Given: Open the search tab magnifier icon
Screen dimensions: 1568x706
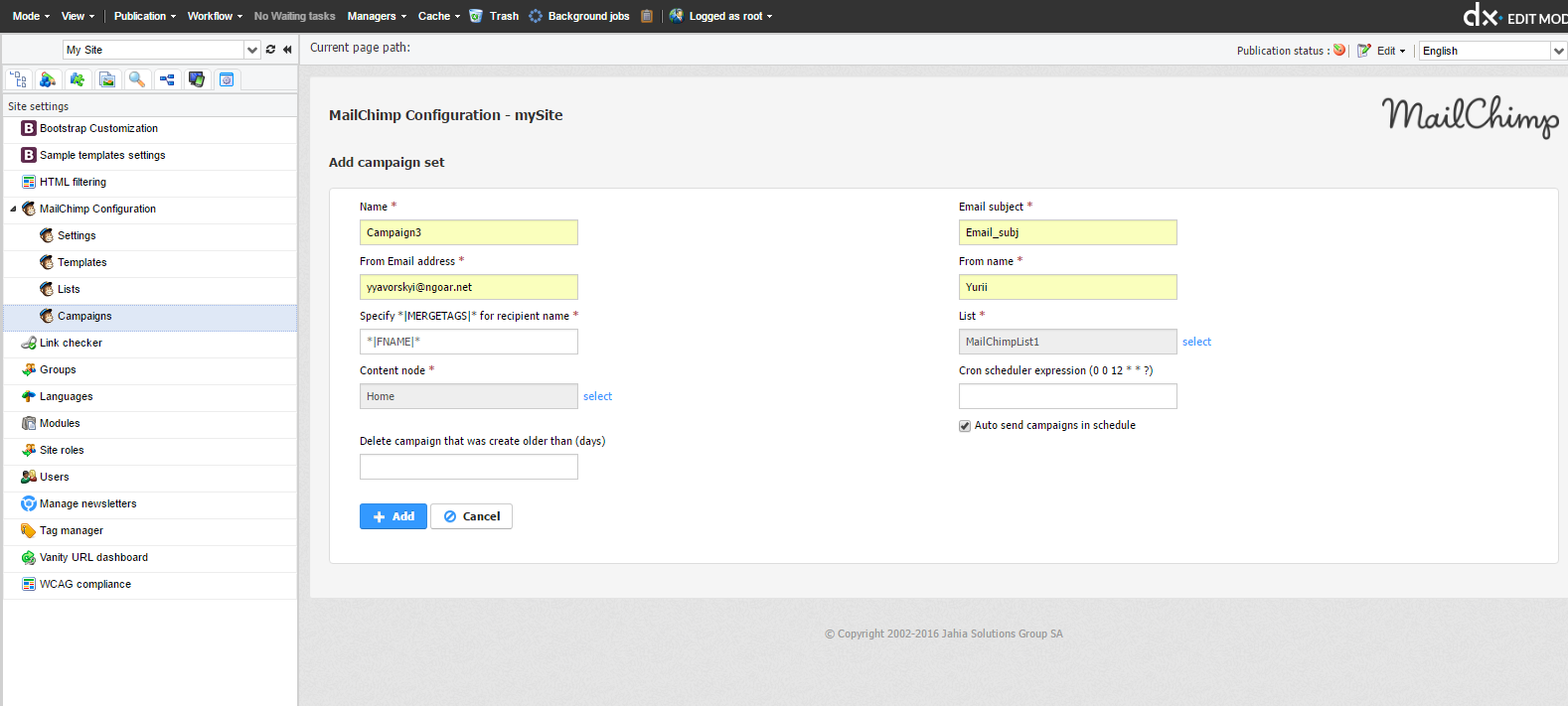Looking at the screenshot, I should 137,79.
